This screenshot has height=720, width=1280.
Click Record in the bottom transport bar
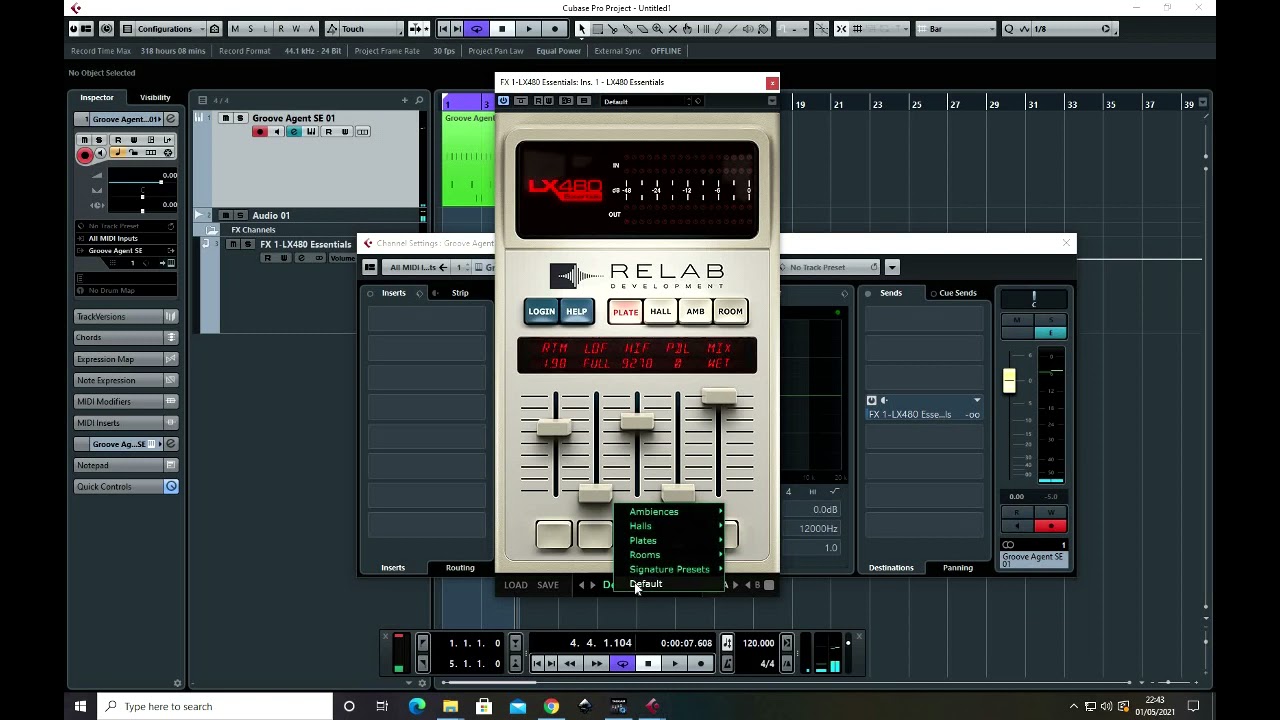click(700, 664)
